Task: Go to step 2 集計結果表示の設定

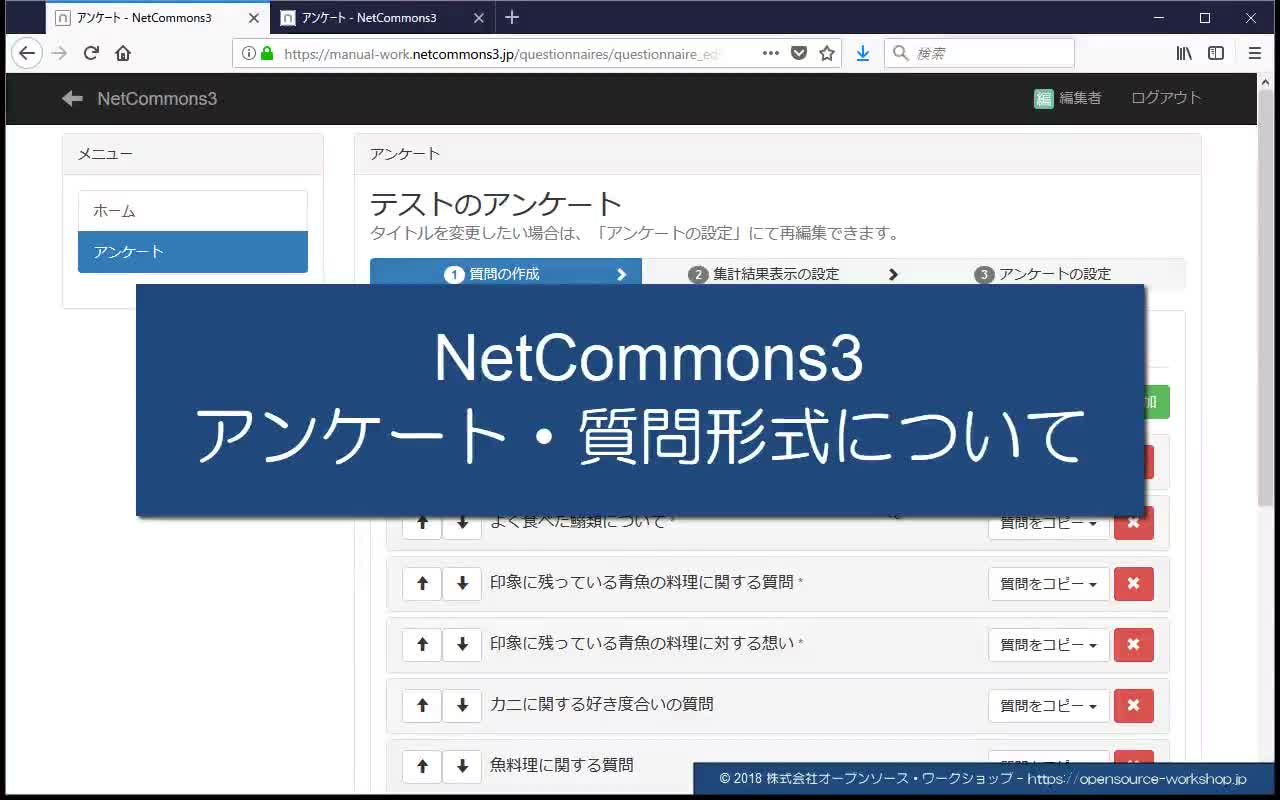Action: 776,273
